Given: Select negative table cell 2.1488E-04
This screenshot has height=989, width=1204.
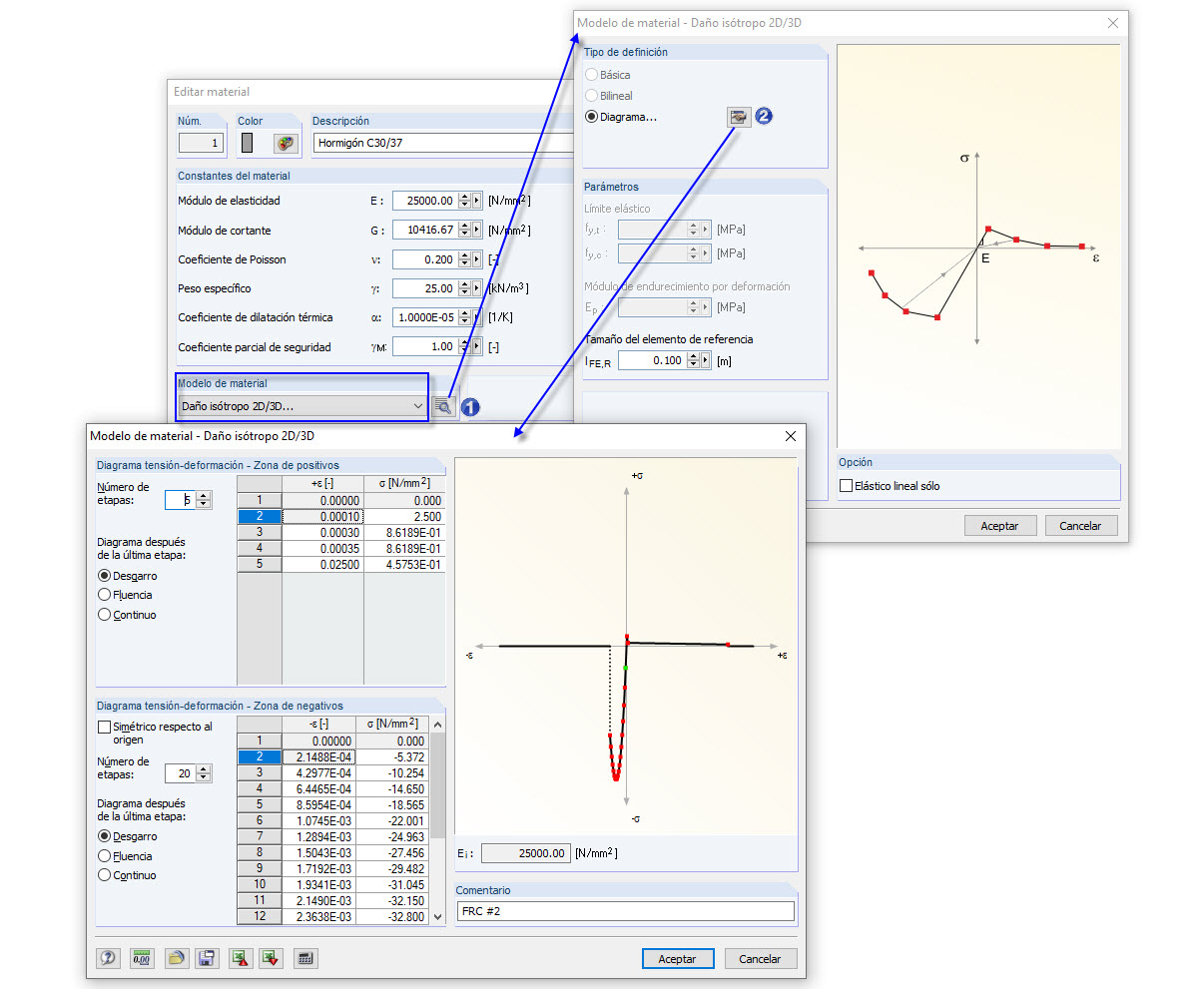Looking at the screenshot, I should pyautogui.click(x=318, y=757).
